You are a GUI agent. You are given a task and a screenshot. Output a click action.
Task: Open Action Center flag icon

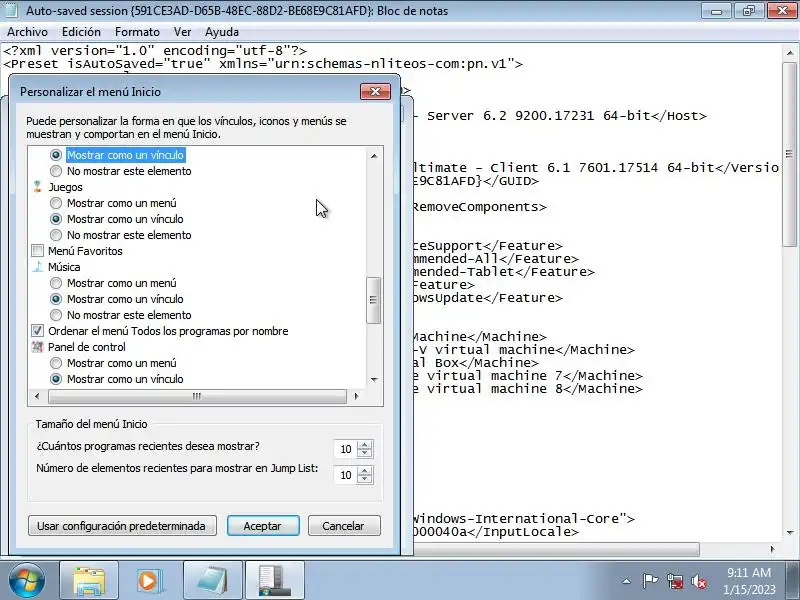pyautogui.click(x=650, y=581)
